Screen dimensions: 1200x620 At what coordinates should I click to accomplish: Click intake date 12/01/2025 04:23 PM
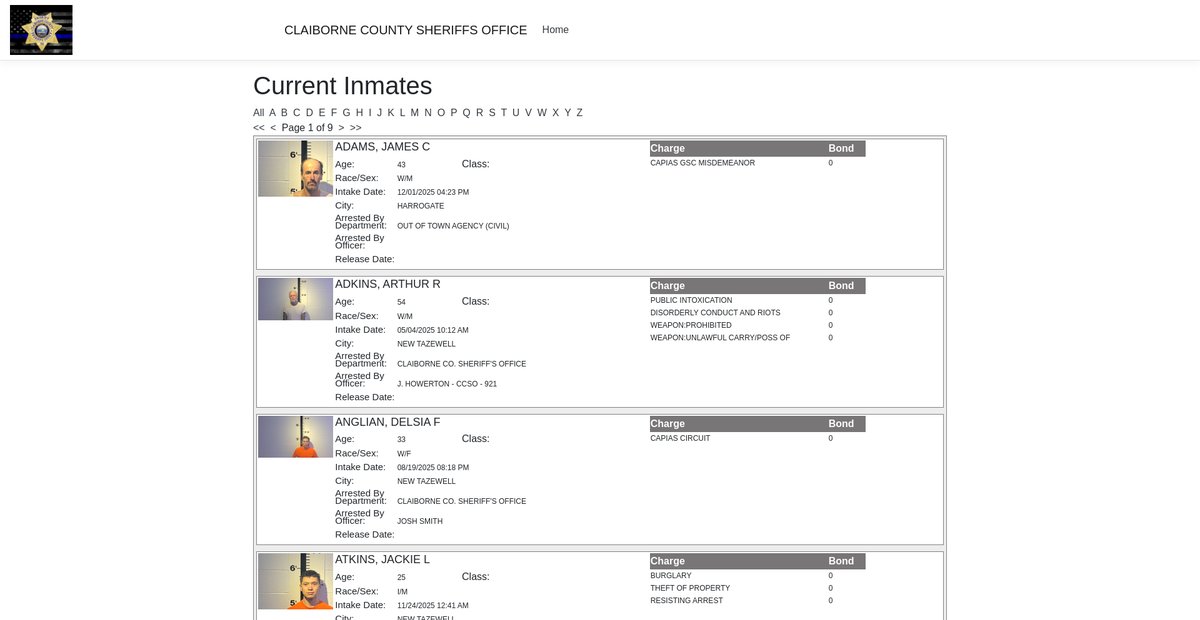[433, 192]
